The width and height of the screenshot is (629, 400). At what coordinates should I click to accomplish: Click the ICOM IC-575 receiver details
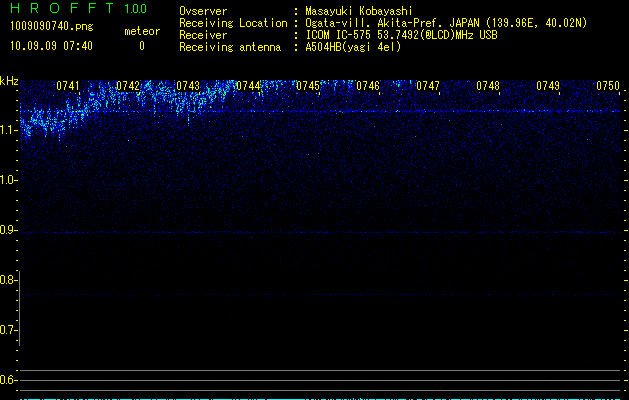pyautogui.click(x=401, y=35)
